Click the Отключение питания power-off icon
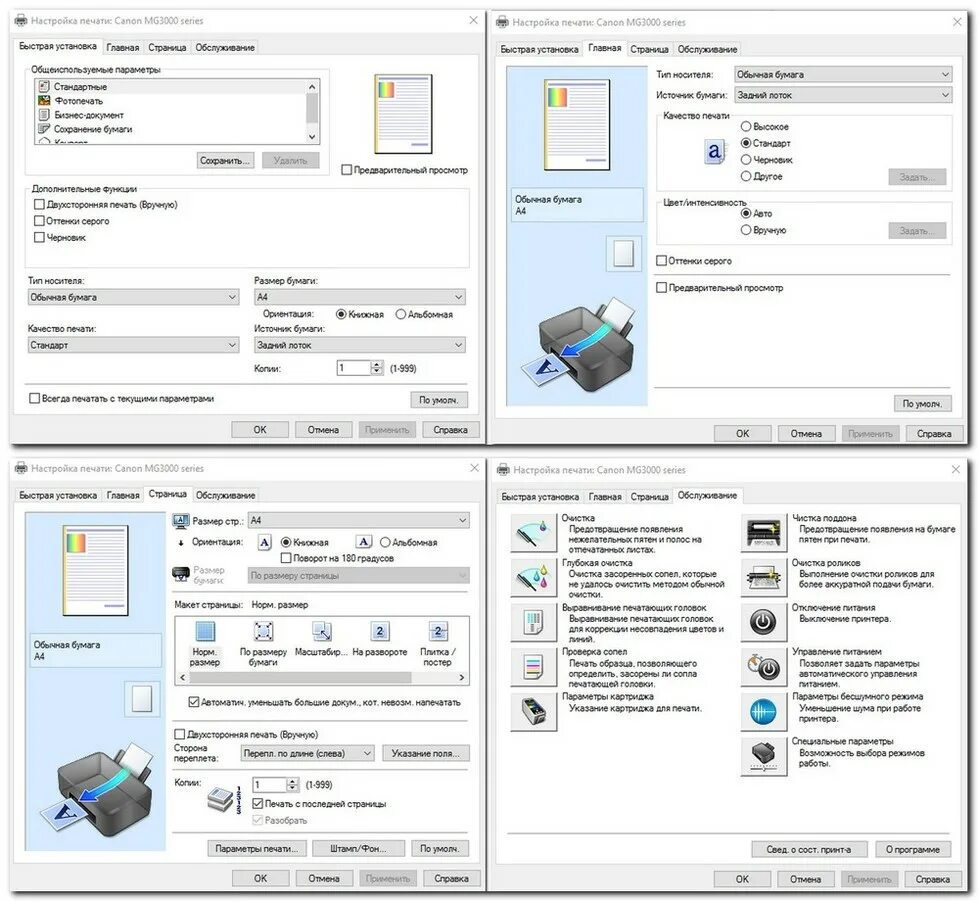 coord(764,622)
